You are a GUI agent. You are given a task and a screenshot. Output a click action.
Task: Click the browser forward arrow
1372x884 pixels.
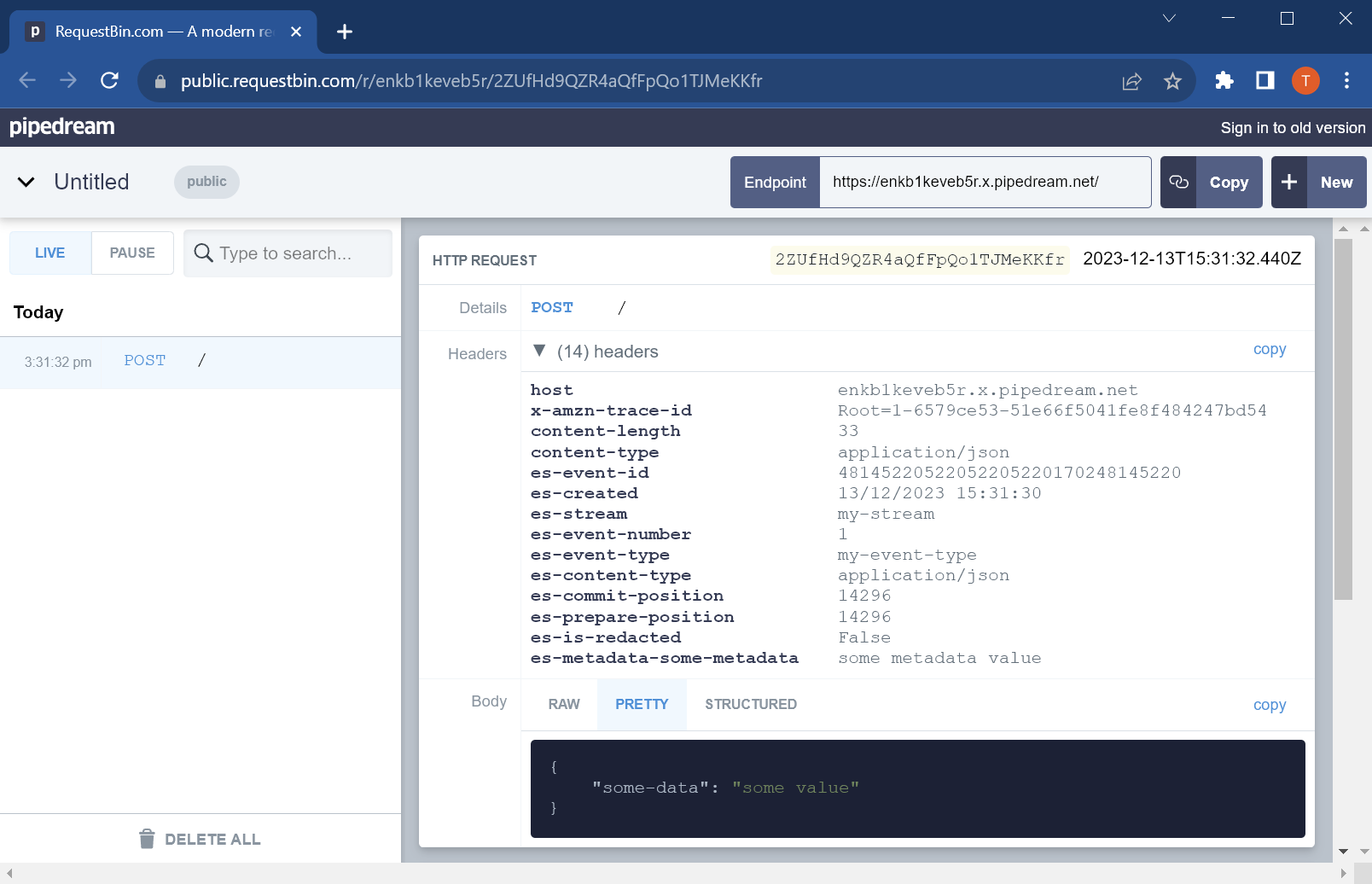click(68, 80)
